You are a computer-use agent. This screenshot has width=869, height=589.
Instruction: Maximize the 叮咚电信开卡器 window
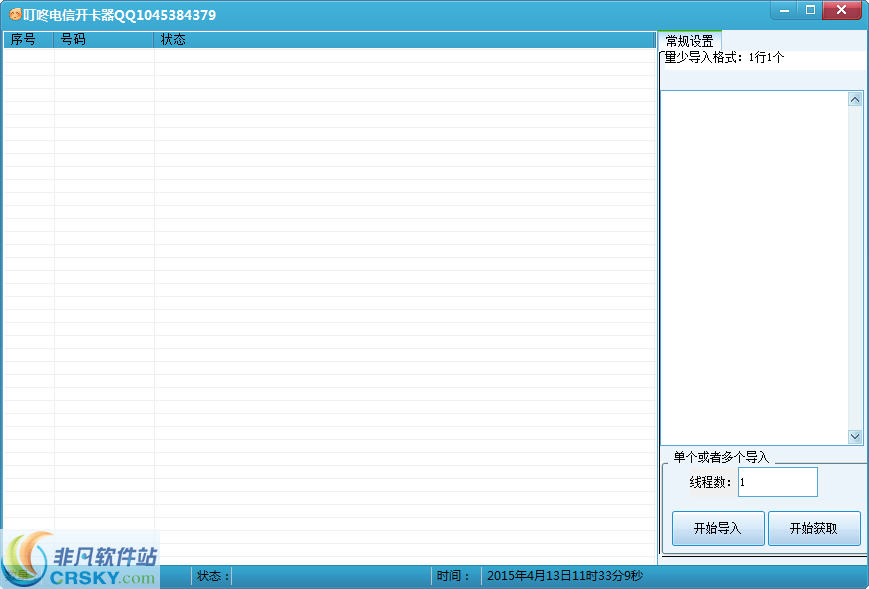pyautogui.click(x=810, y=10)
